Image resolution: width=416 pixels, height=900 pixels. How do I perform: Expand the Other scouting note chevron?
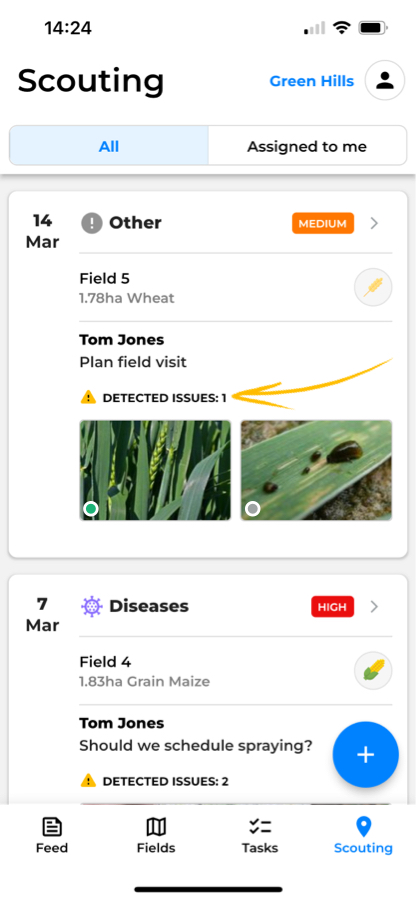374,223
